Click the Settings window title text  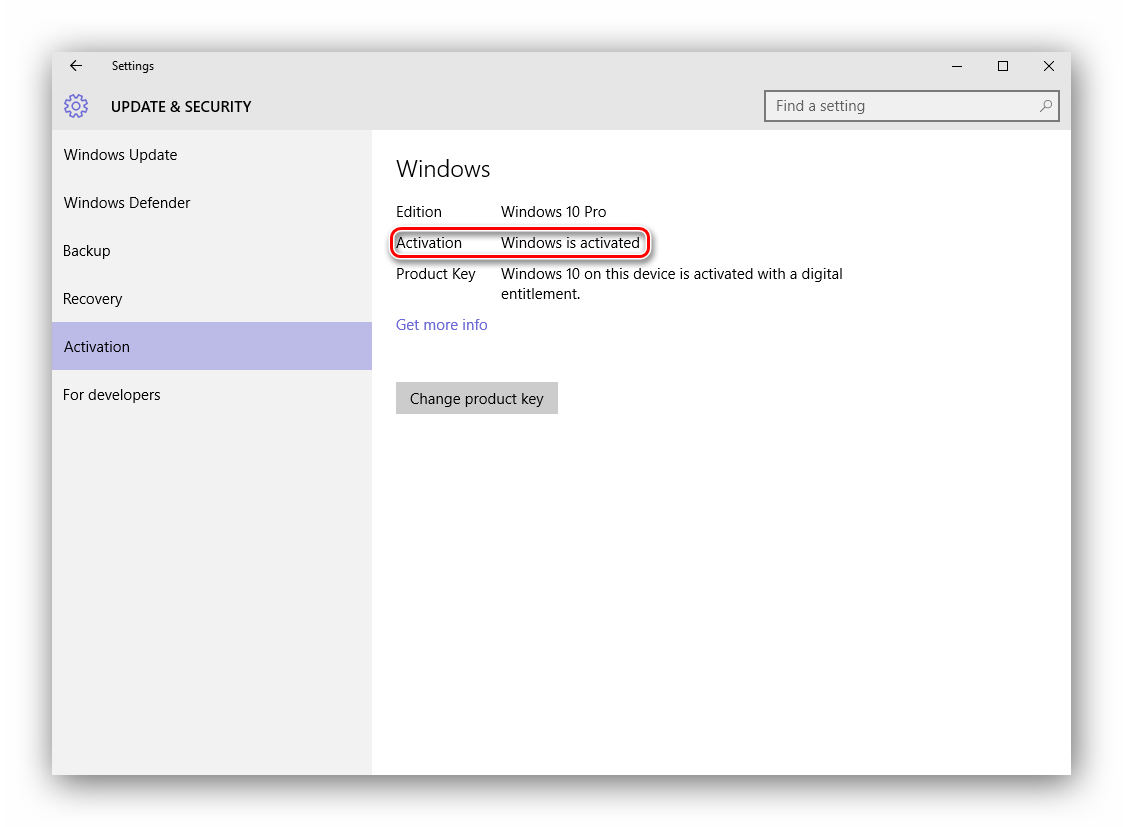(132, 66)
